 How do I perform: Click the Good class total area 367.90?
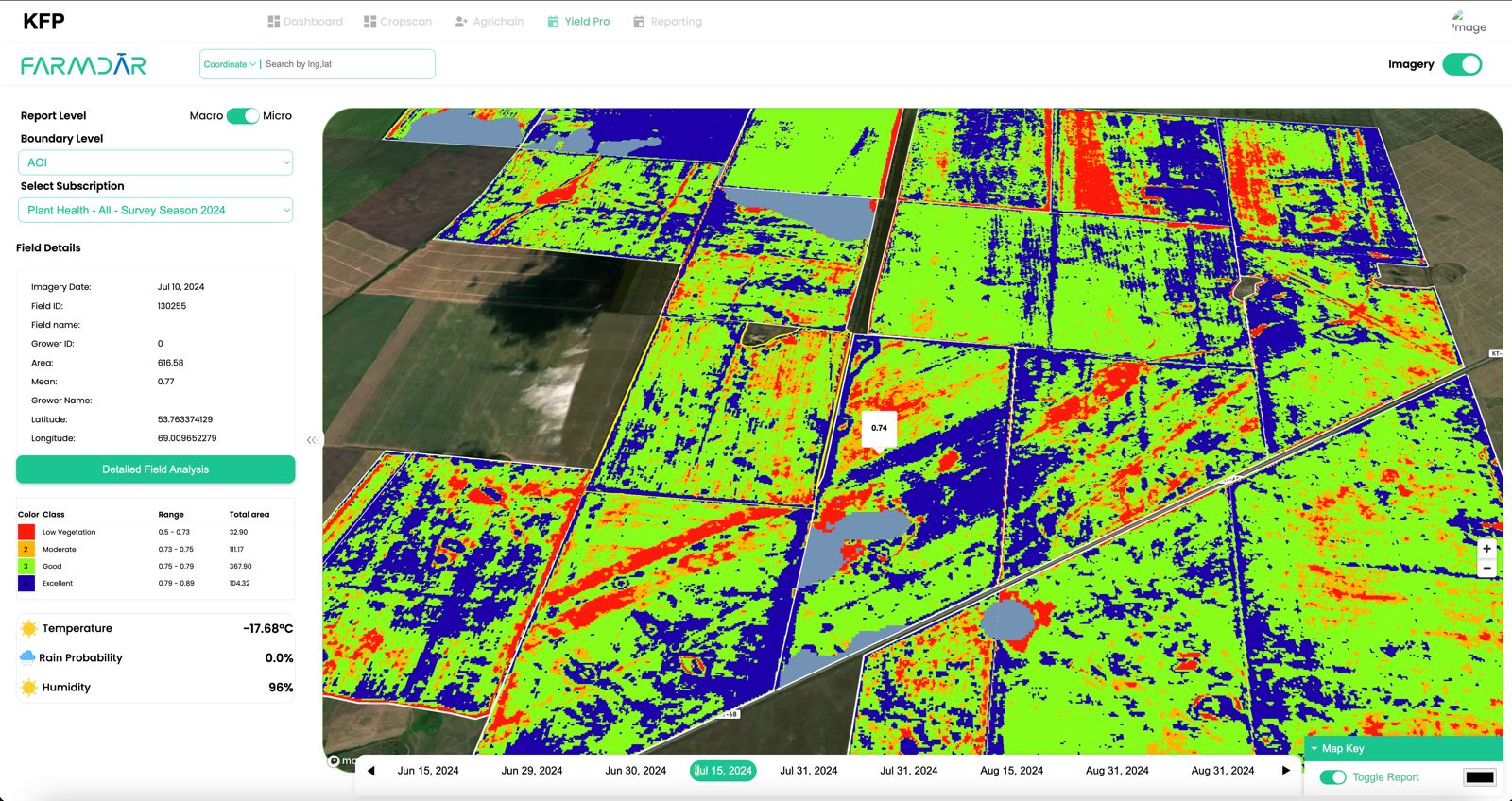[241, 566]
